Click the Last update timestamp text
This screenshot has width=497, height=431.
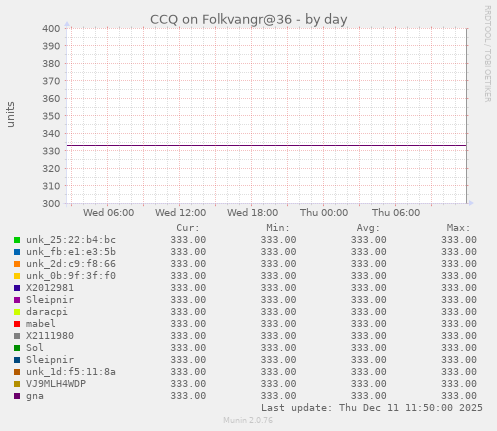point(372,408)
